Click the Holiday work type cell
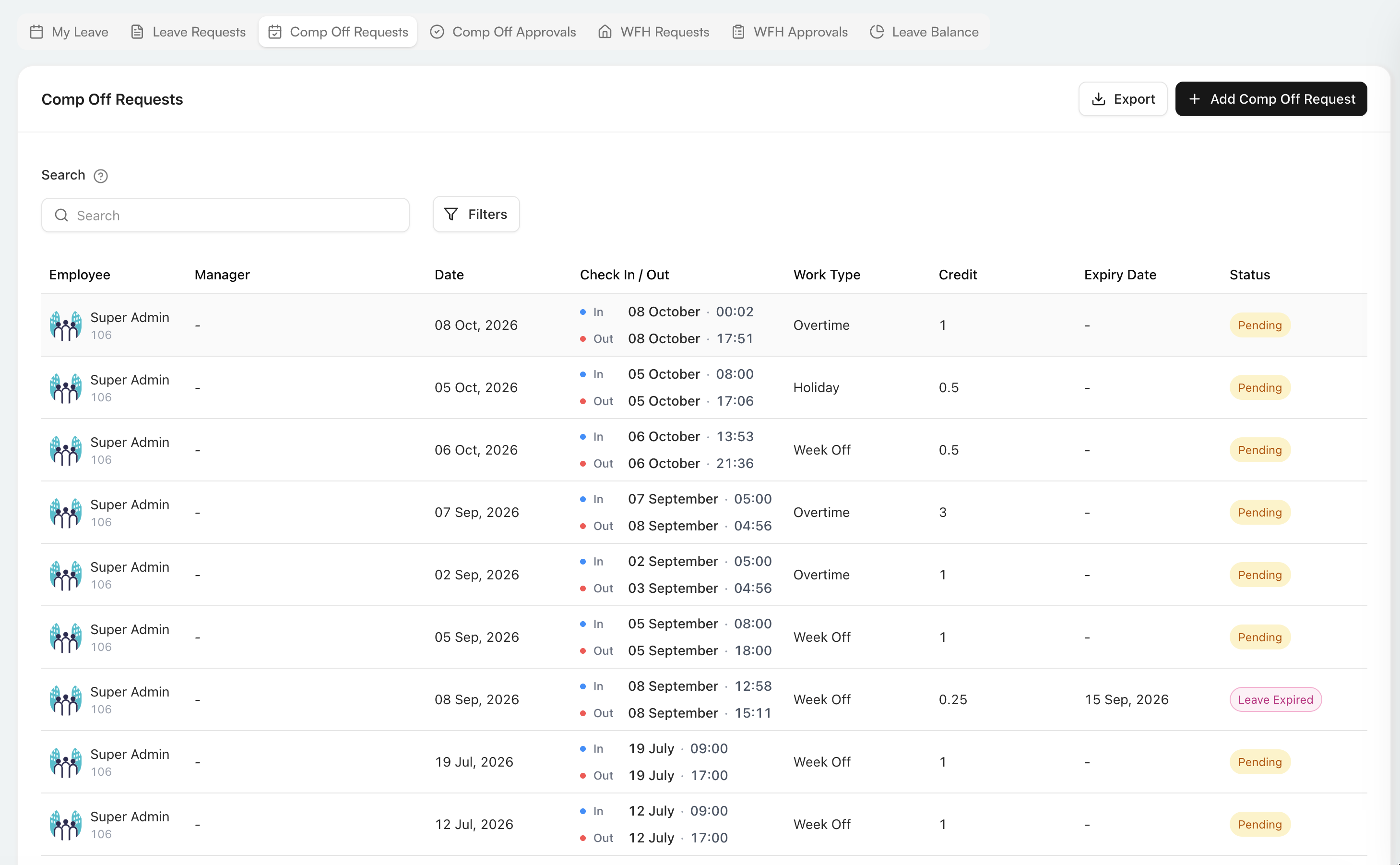 816,387
